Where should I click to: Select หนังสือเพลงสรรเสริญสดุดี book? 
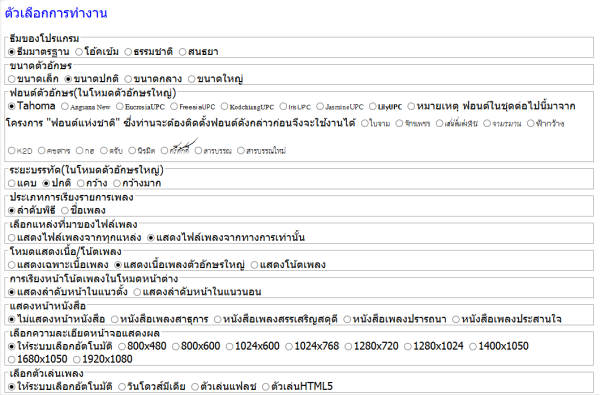tap(218, 319)
